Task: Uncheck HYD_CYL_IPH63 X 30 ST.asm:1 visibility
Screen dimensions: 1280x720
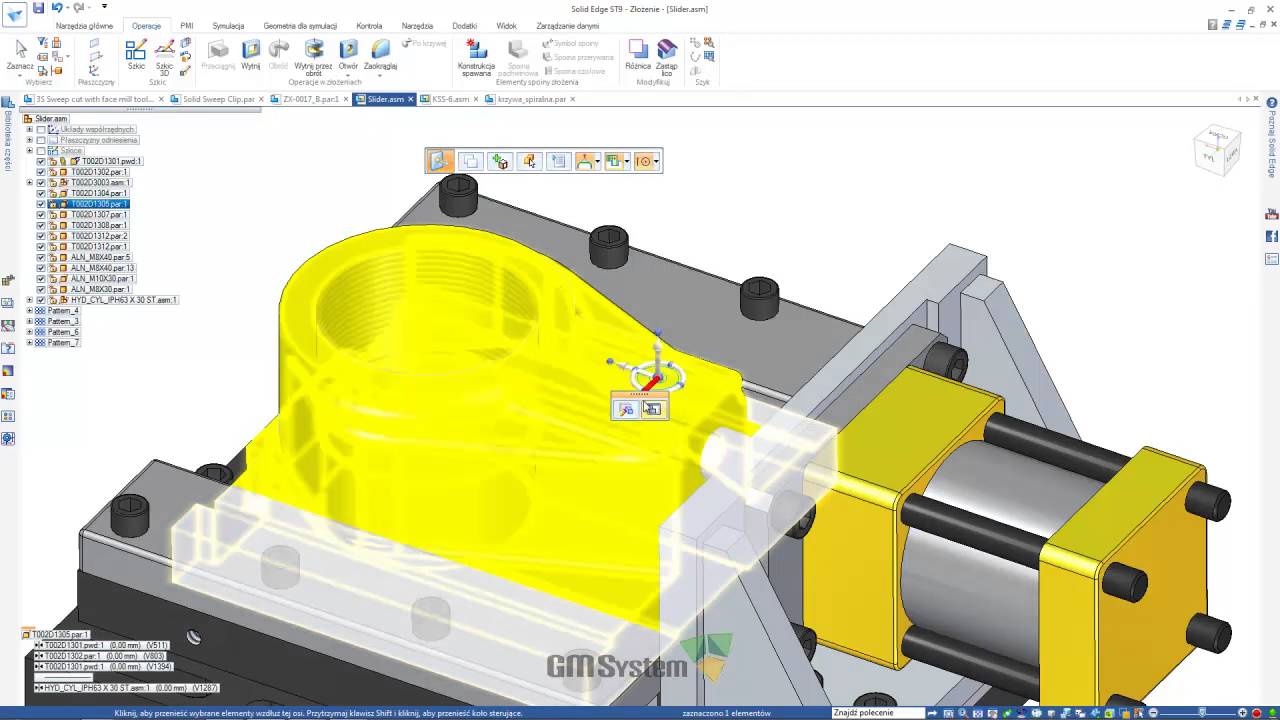Action: point(41,300)
